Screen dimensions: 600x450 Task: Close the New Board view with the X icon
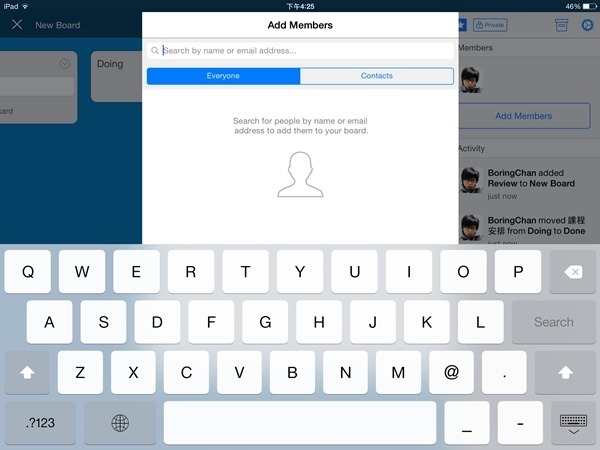[17, 25]
